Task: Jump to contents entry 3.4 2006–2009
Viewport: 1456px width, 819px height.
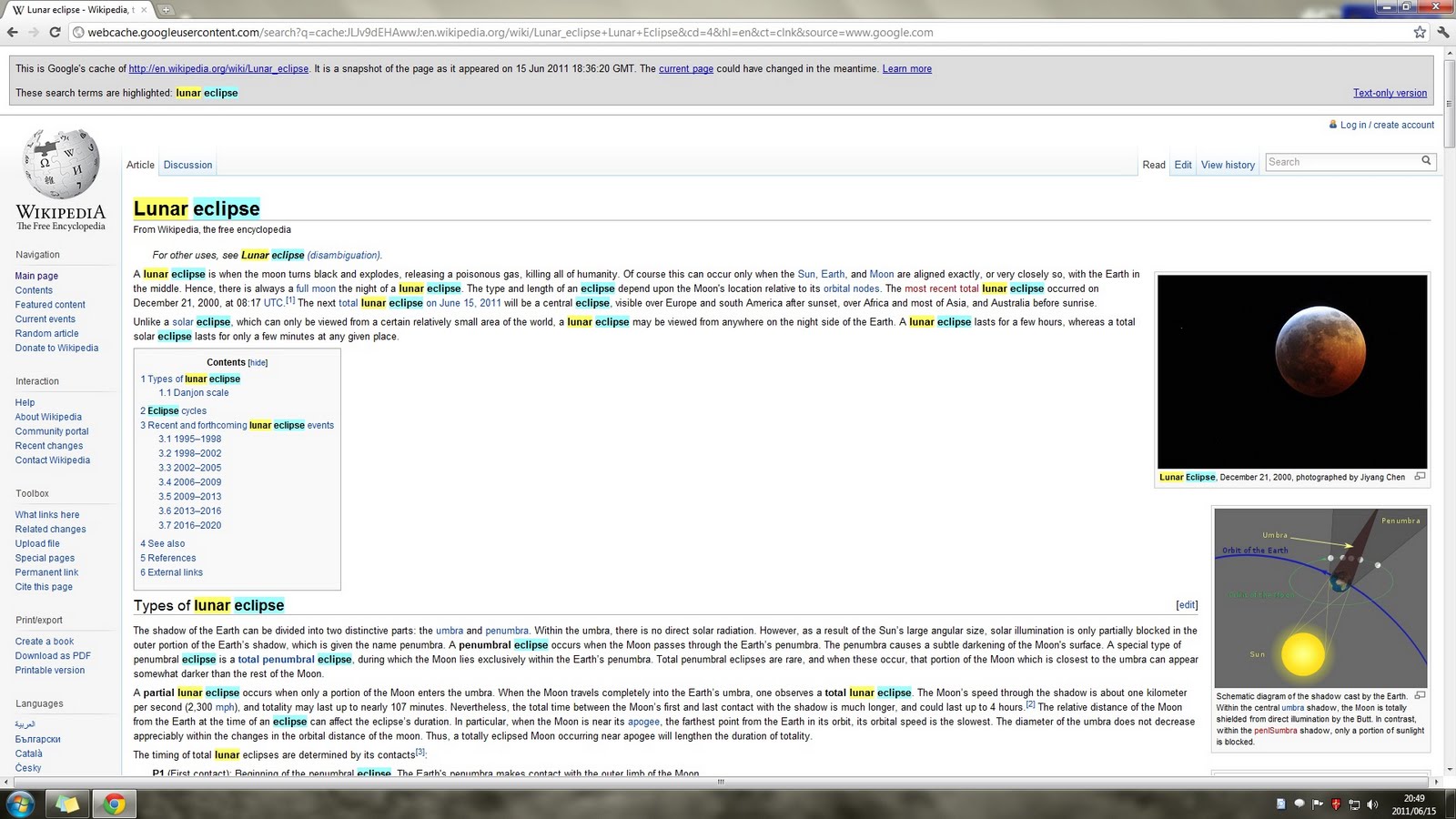Action: [190, 482]
